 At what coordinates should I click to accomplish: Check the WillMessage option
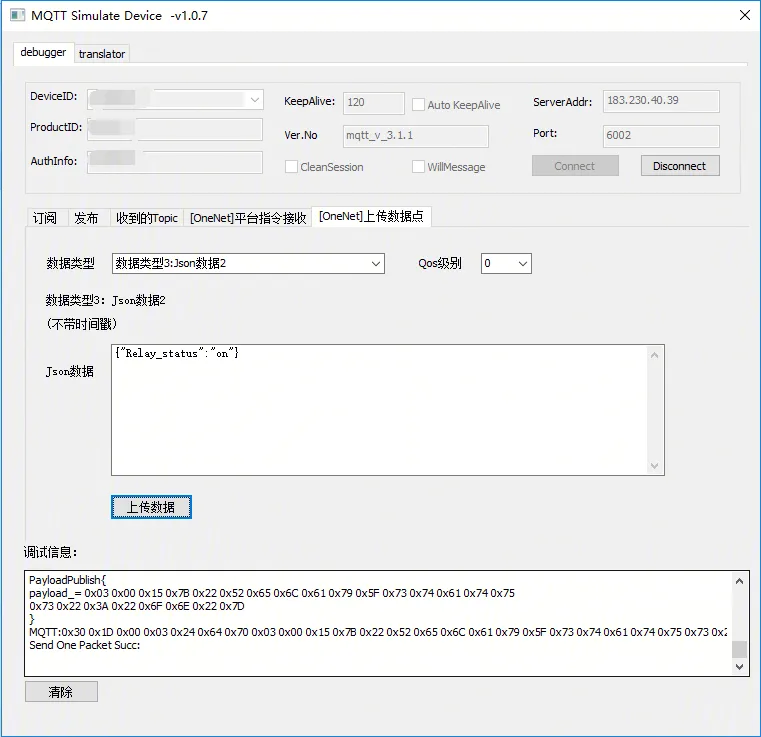(419, 167)
